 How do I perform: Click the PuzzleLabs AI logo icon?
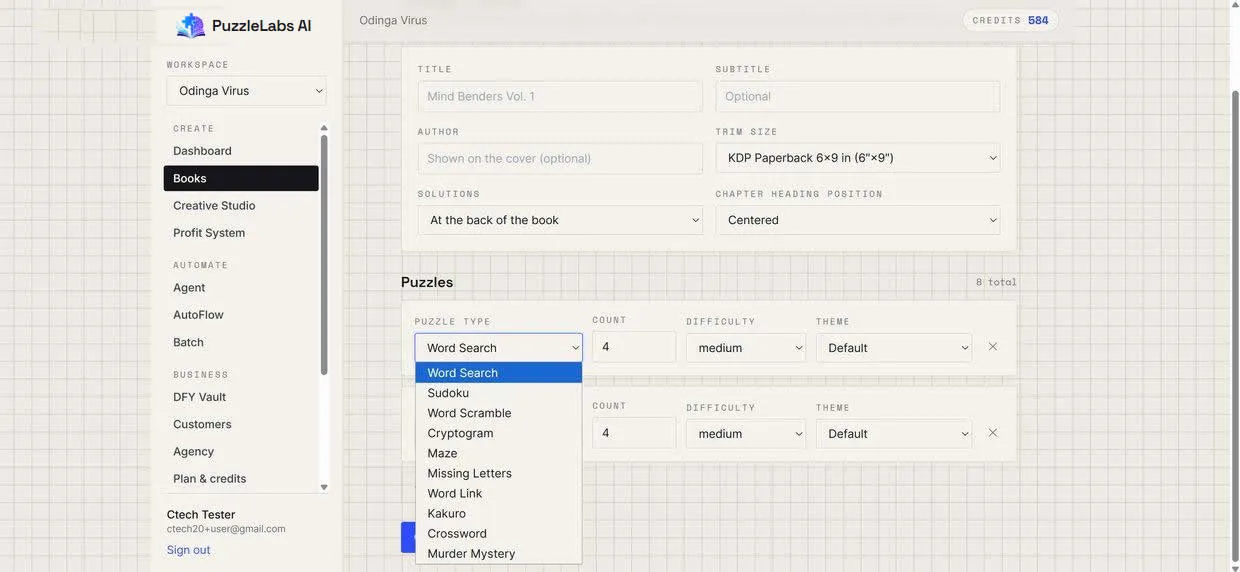[x=190, y=26]
